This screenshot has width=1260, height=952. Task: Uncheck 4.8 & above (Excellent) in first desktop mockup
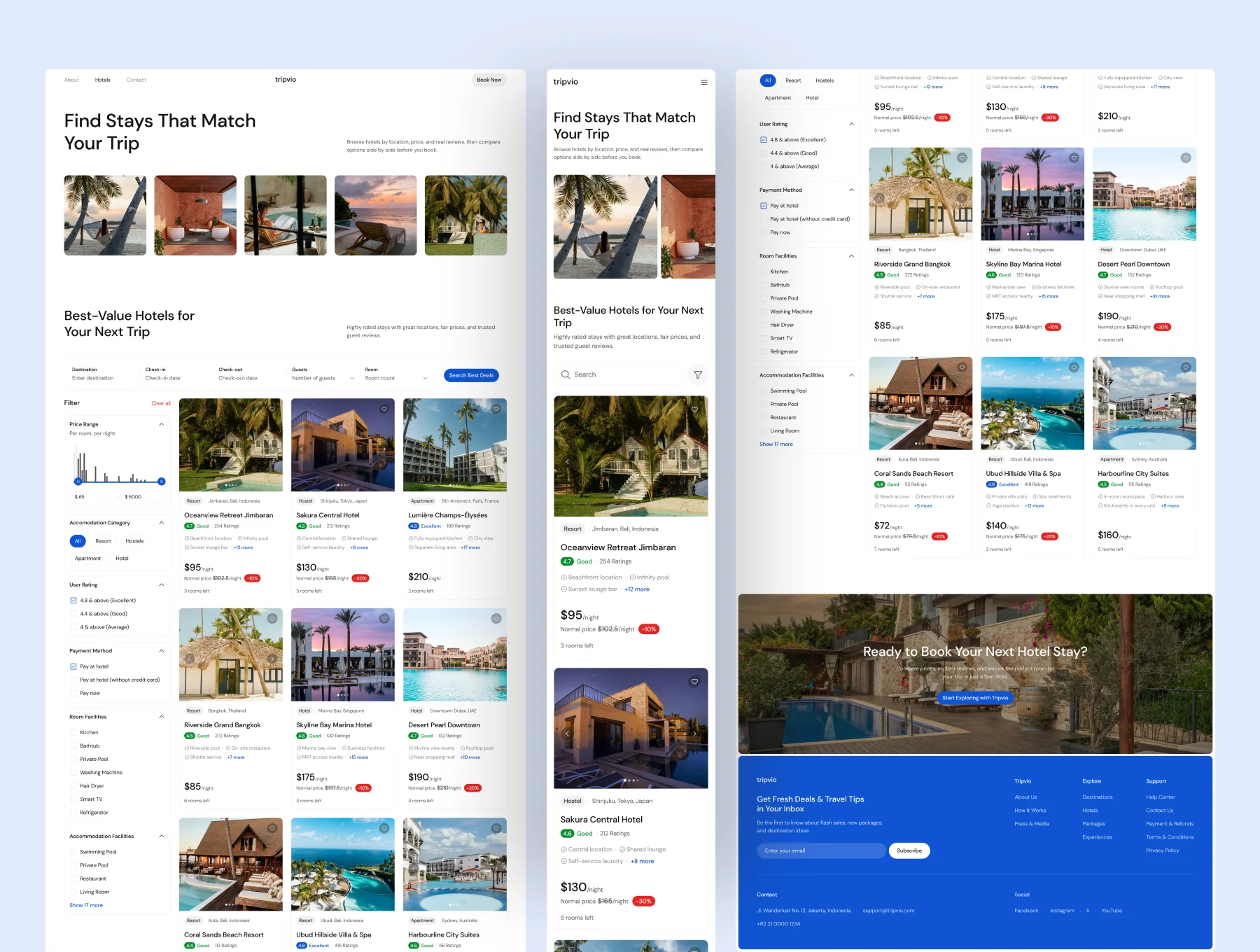(73, 601)
